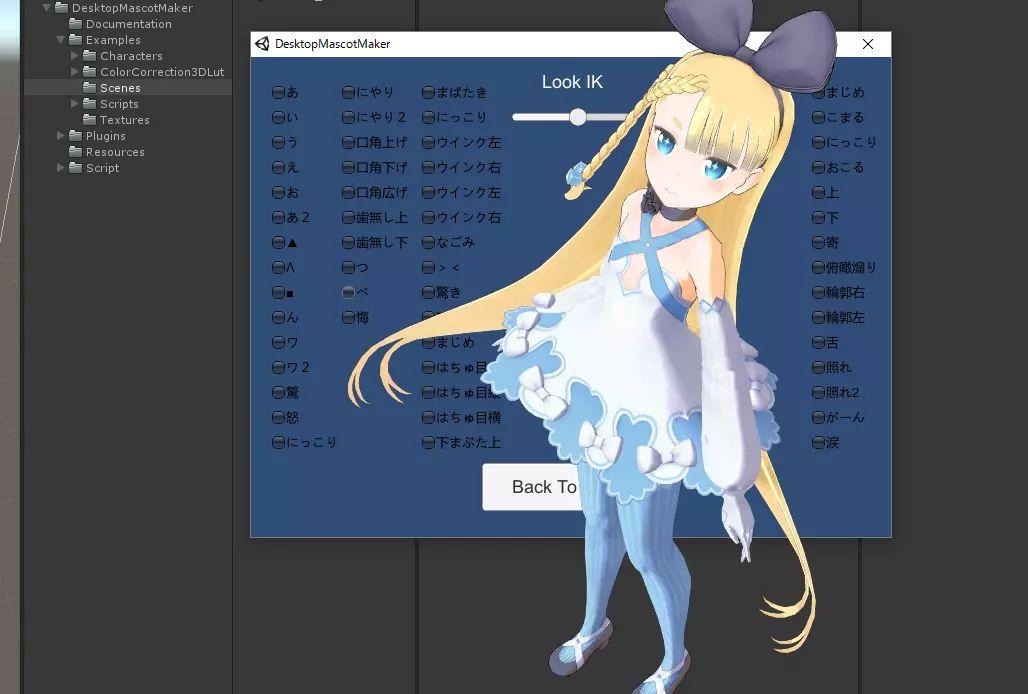Click the Characters folder icon

[x=89, y=56]
